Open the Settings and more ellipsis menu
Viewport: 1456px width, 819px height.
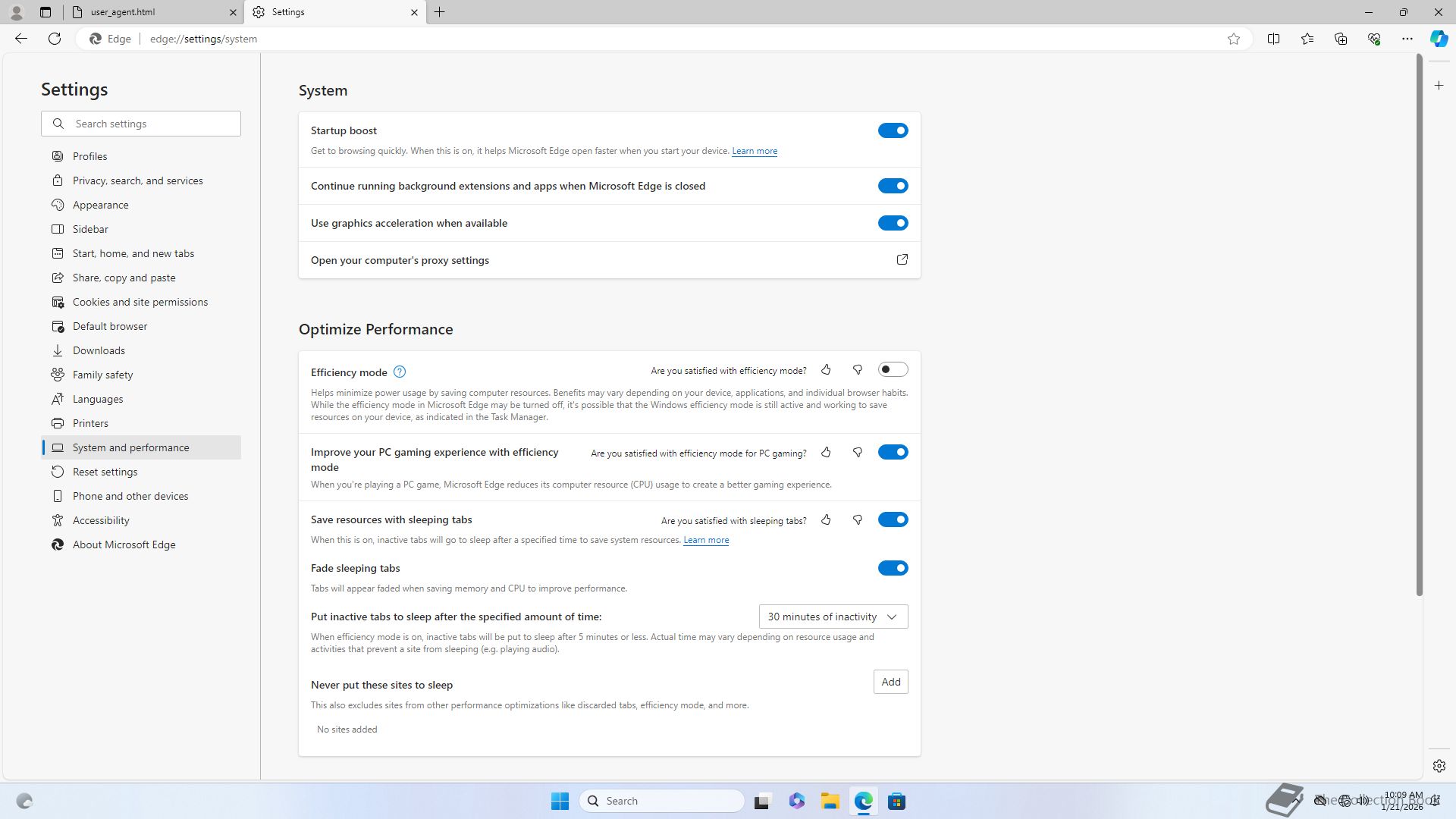click(x=1407, y=39)
